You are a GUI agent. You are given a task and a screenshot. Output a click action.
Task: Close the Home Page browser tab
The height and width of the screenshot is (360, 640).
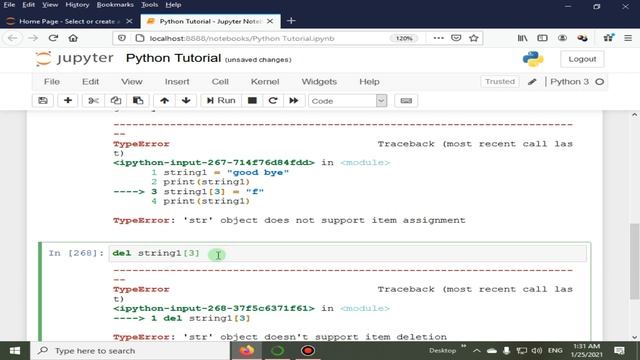pyautogui.click(x=129, y=21)
